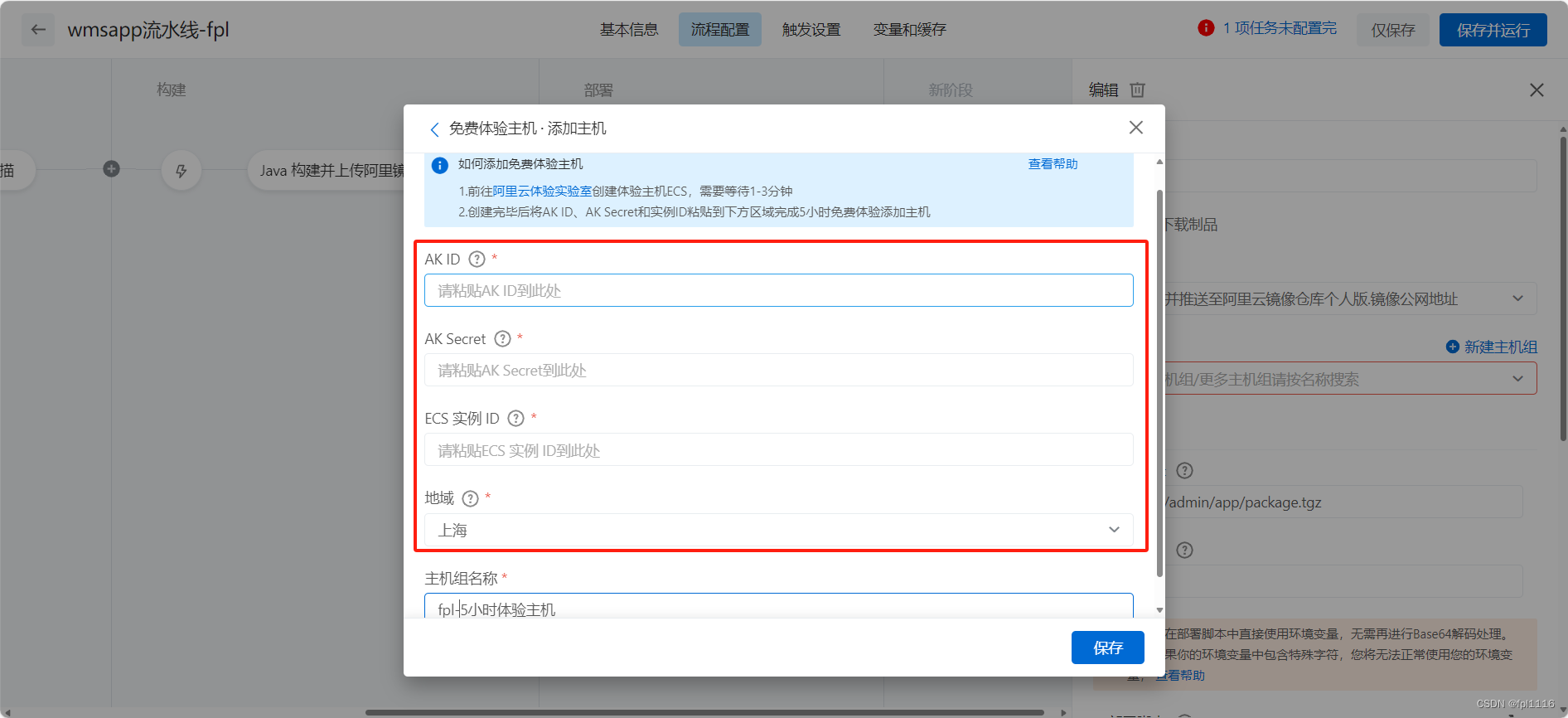
Task: Open 地域 help question icon
Action: (x=470, y=498)
